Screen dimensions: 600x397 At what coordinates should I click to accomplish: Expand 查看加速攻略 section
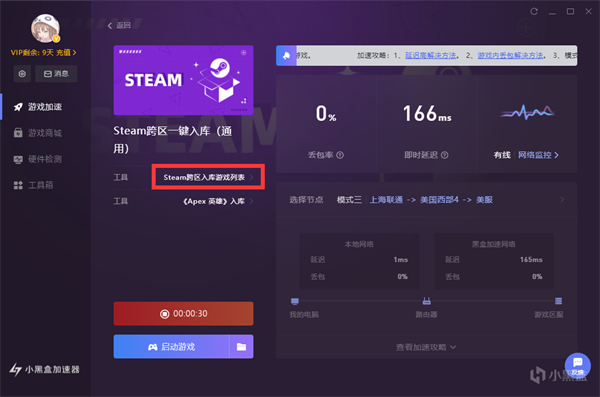[x=426, y=347]
